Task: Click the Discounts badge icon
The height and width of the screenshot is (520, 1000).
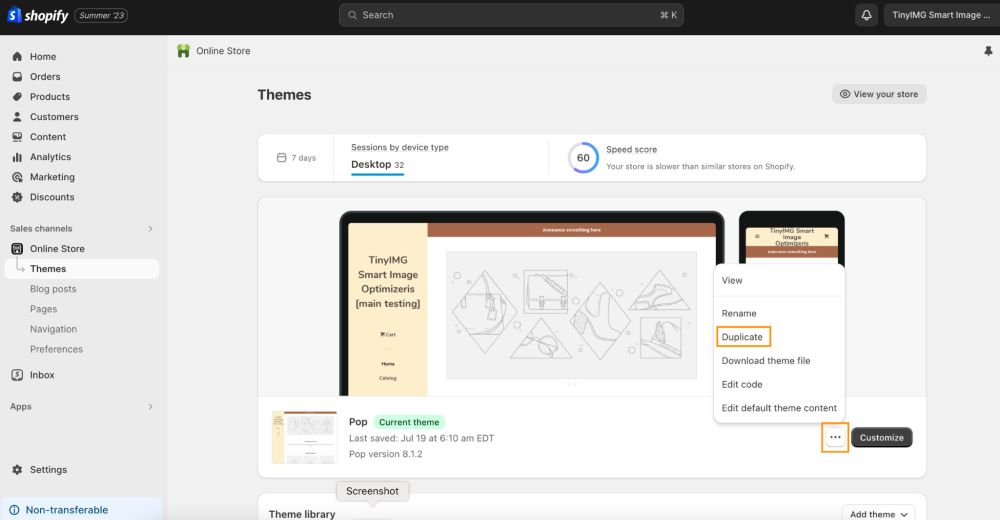Action: (17, 197)
